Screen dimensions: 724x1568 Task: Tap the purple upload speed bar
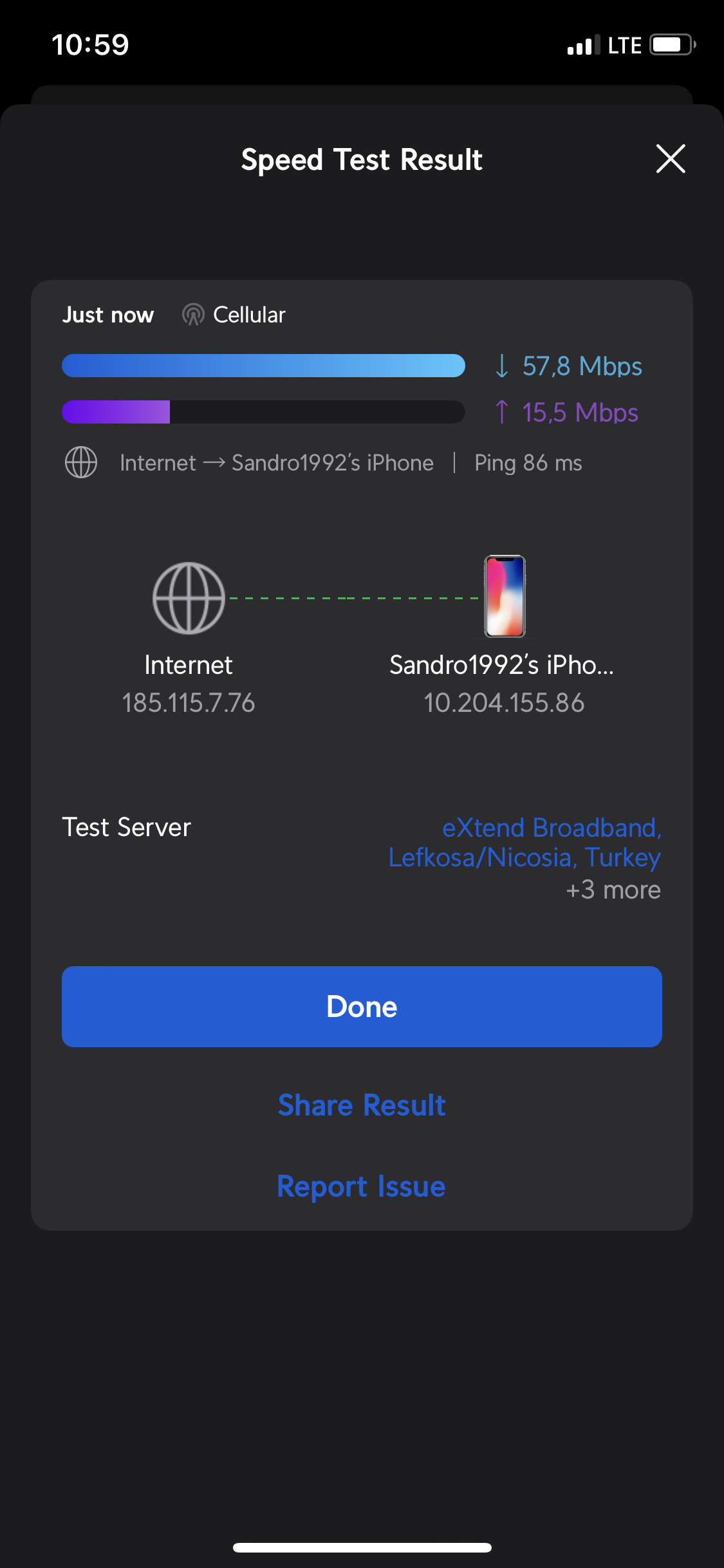point(116,412)
